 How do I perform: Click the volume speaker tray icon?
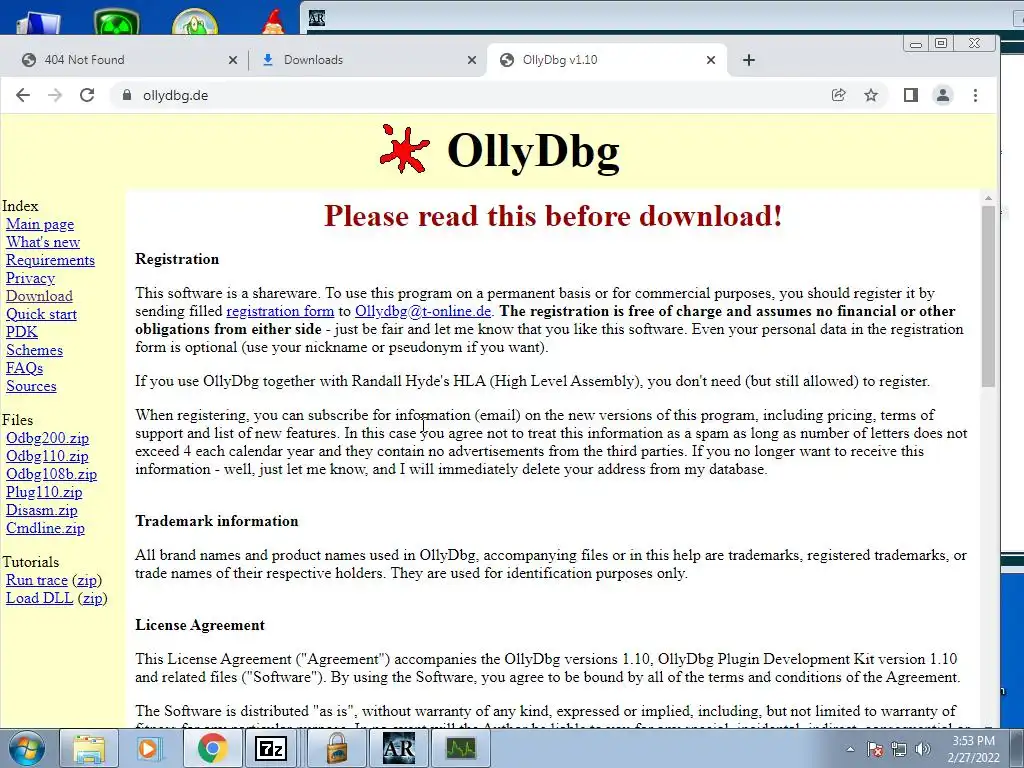923,749
